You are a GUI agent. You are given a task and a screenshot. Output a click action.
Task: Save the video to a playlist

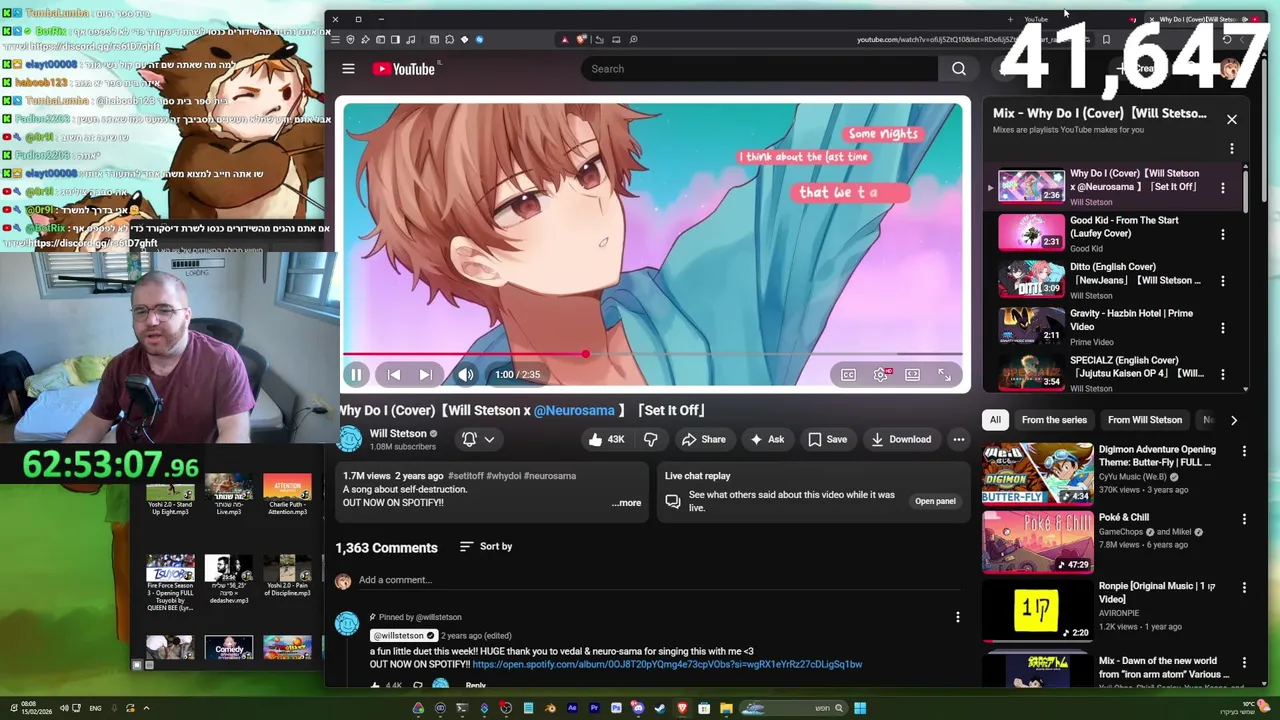[x=827, y=439]
